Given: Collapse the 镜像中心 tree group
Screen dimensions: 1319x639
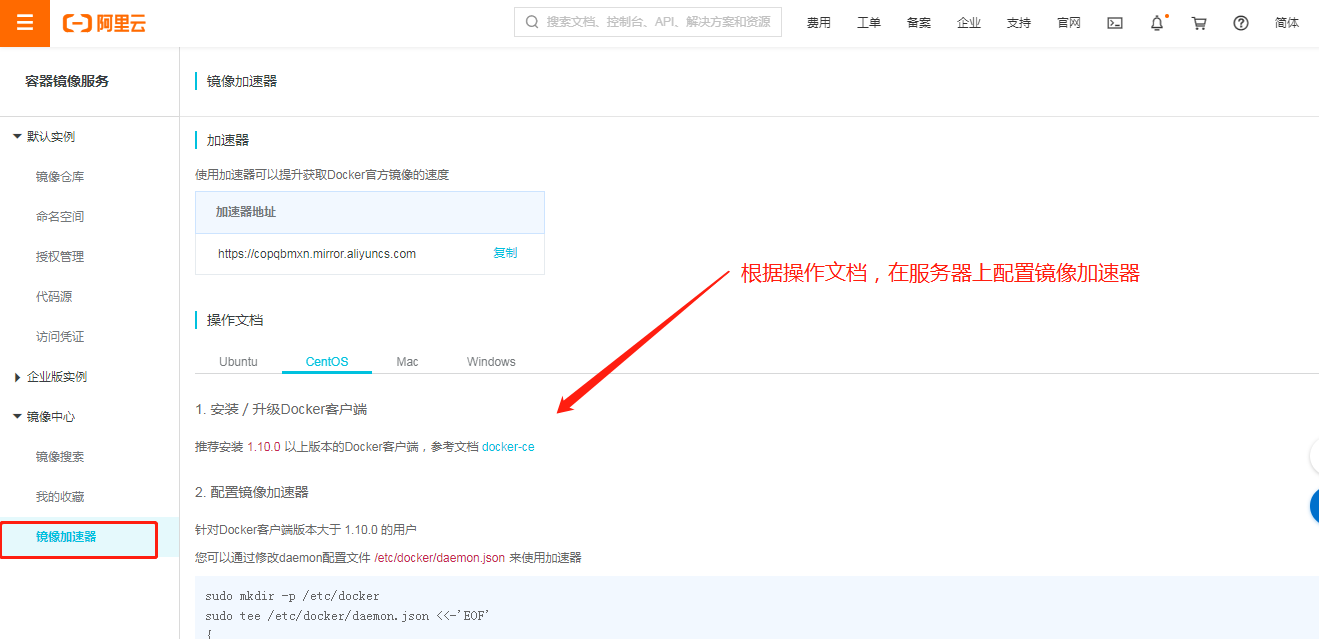Looking at the screenshot, I should pos(17,416).
